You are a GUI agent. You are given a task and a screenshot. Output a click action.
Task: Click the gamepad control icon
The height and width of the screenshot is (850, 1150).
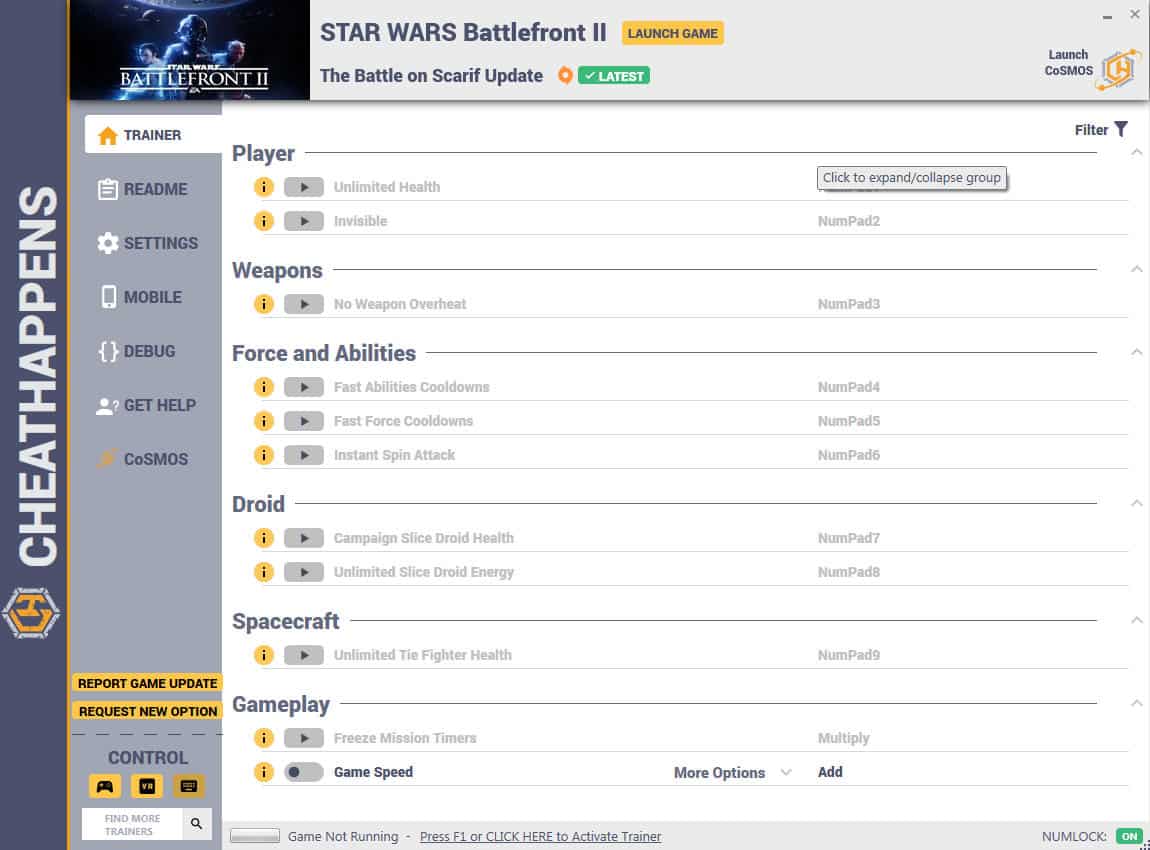[105, 786]
